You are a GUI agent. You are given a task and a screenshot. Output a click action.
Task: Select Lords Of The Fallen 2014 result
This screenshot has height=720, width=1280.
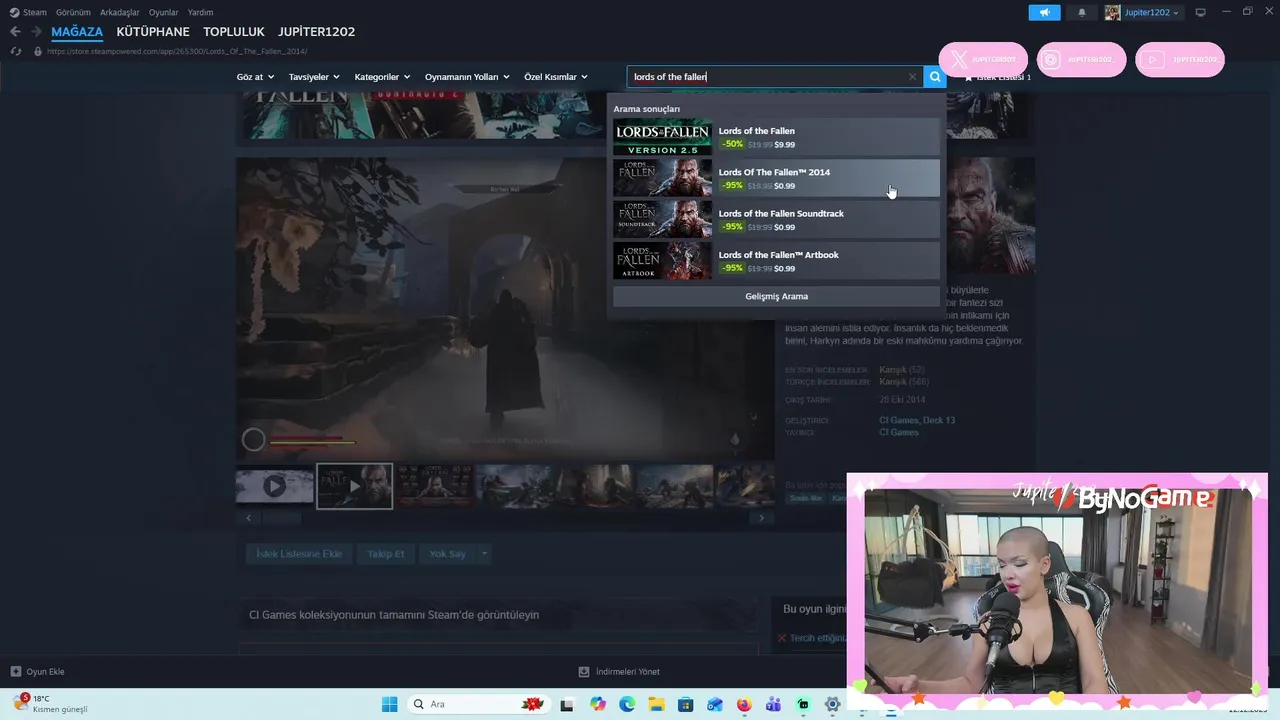[x=776, y=178]
